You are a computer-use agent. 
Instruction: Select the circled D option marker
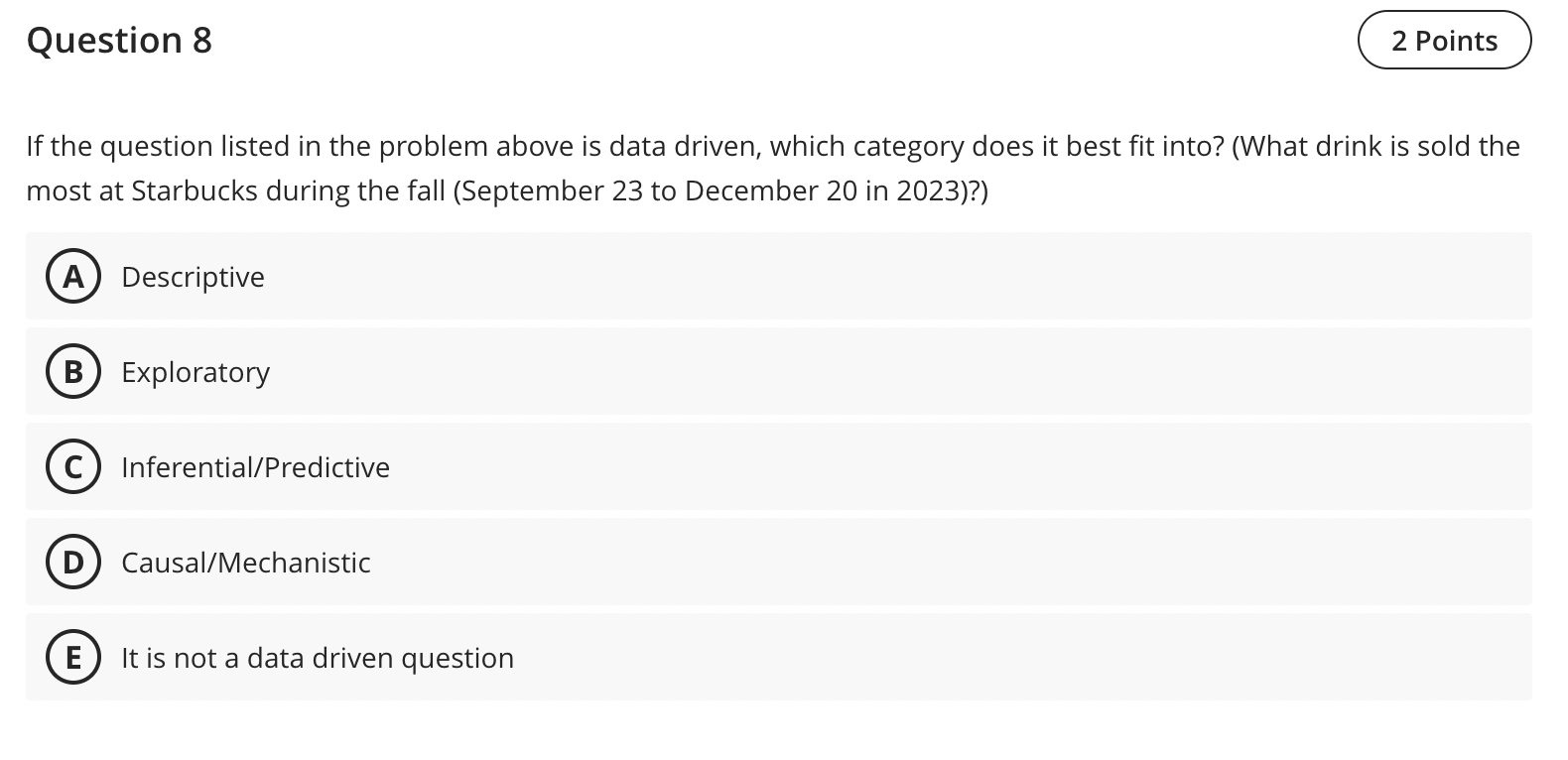(x=72, y=563)
